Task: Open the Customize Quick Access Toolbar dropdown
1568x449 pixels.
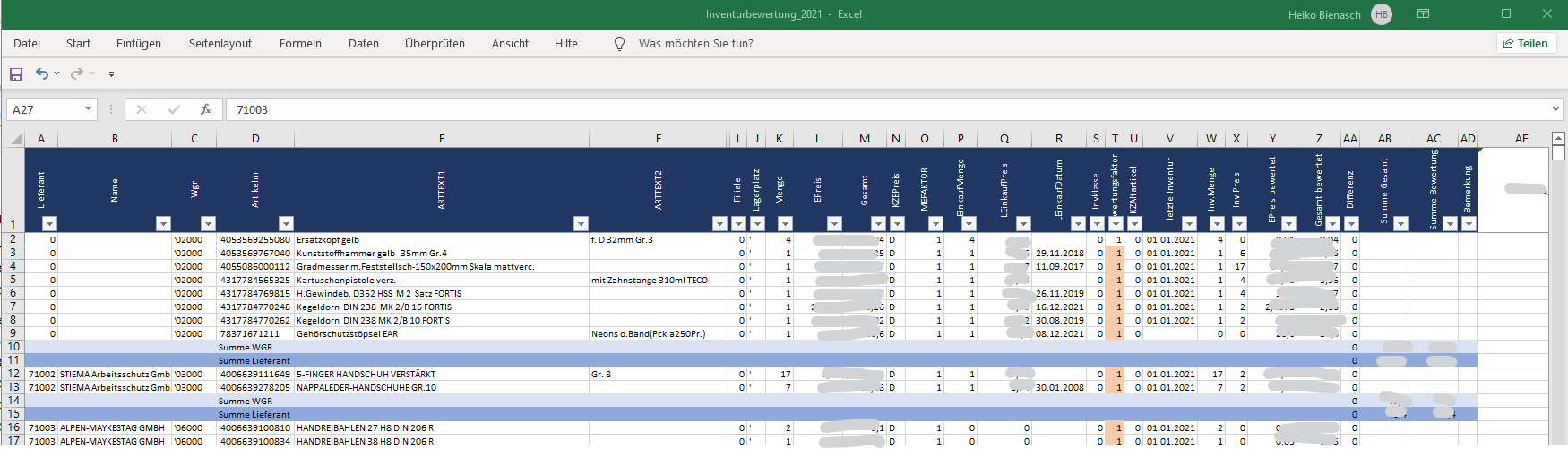Action: point(111,74)
